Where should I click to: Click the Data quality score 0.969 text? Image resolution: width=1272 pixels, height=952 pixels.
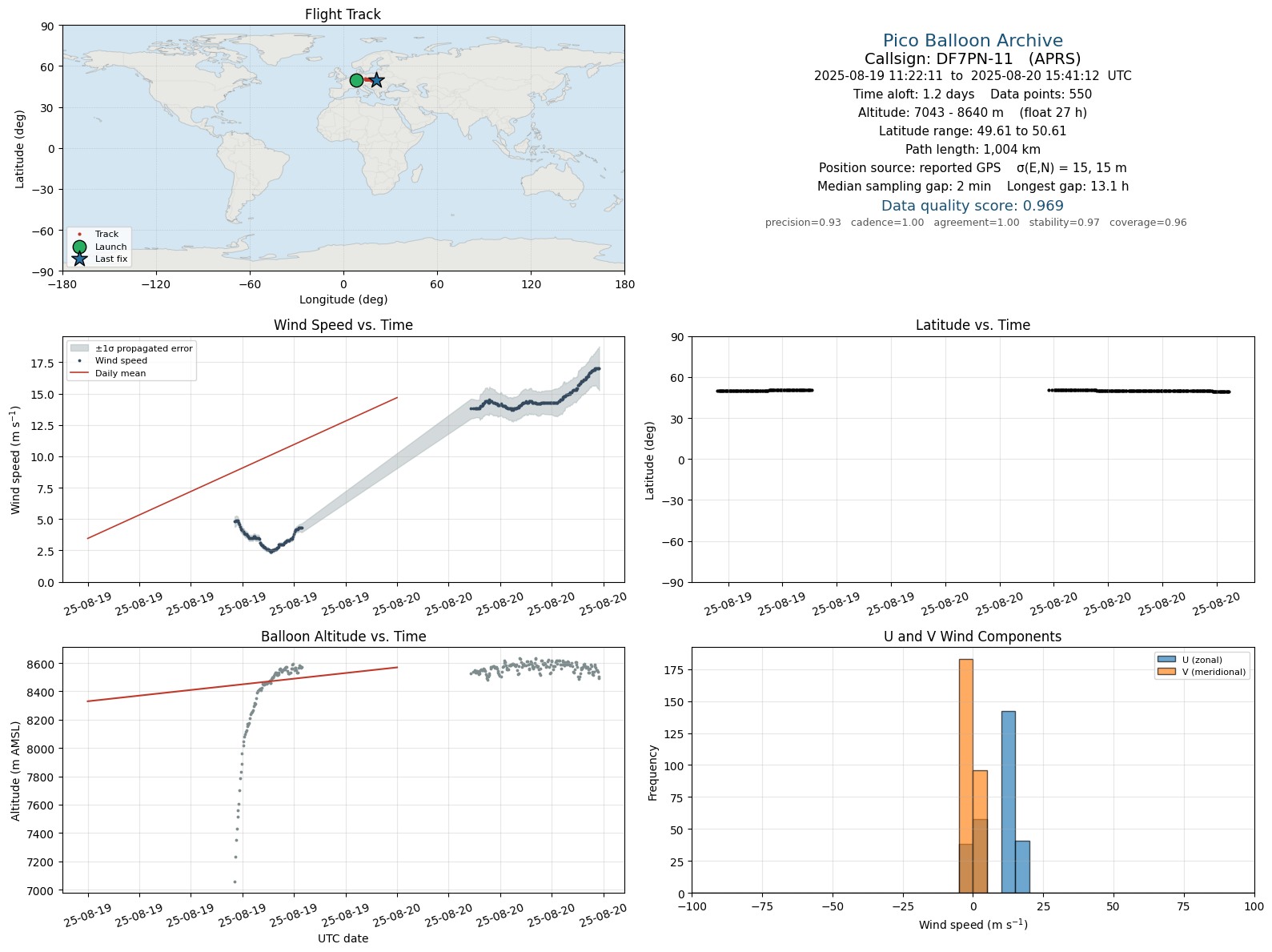[x=973, y=206]
